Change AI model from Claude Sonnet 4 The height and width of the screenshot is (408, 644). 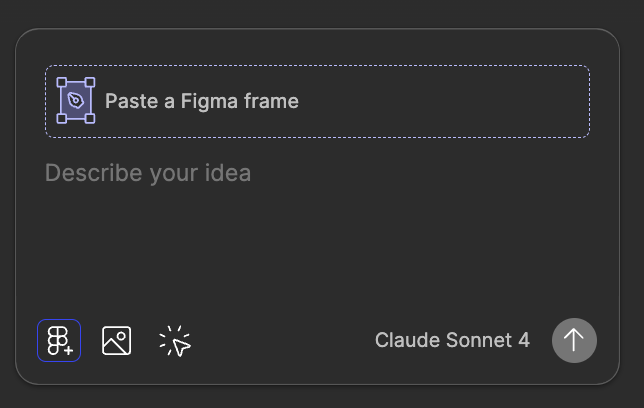click(452, 340)
